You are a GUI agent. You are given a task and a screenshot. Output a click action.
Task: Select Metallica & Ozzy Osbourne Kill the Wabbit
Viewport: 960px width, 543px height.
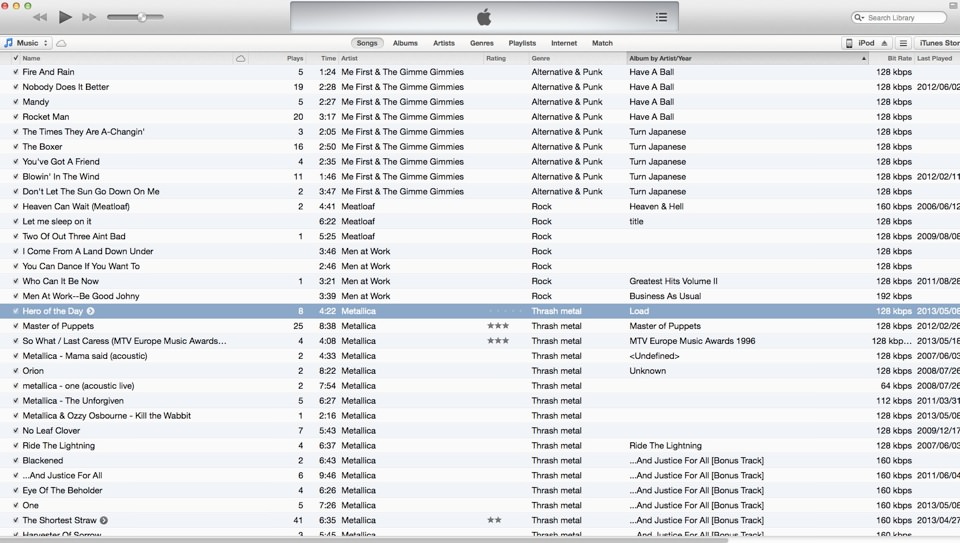pos(107,416)
